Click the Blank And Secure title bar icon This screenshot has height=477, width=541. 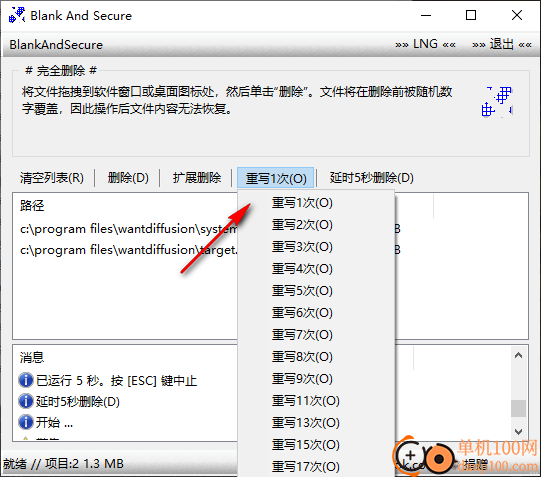coord(17,15)
